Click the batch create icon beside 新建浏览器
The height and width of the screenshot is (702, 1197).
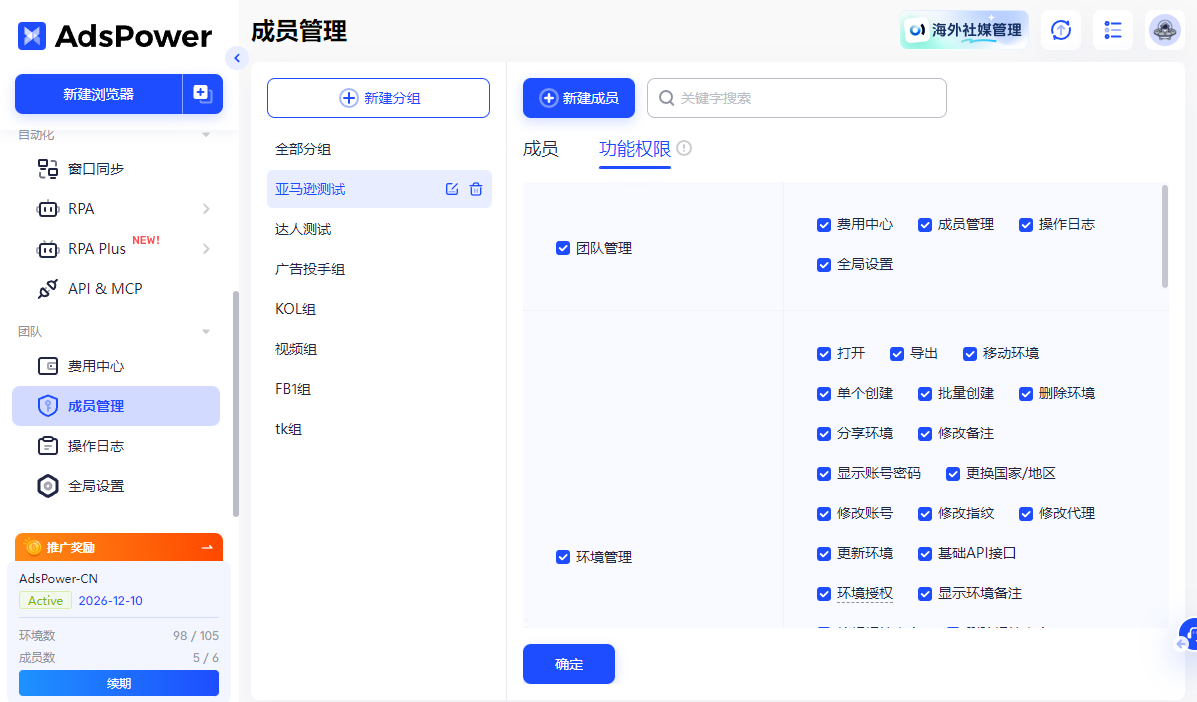(x=202, y=94)
